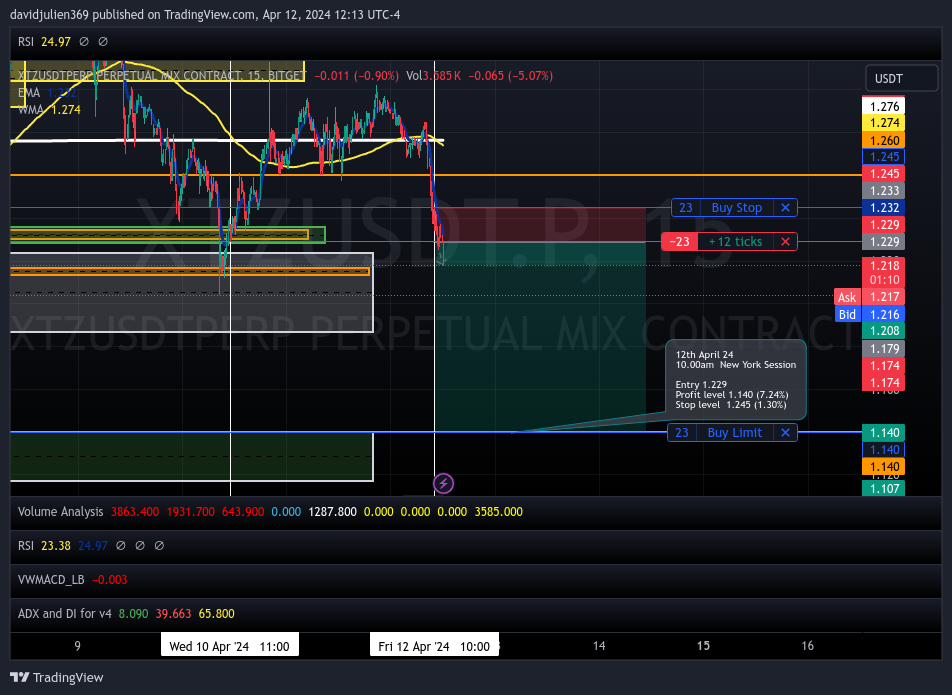The image size is (952, 695).
Task: Click the gray 1.229 price label
Action: point(884,242)
